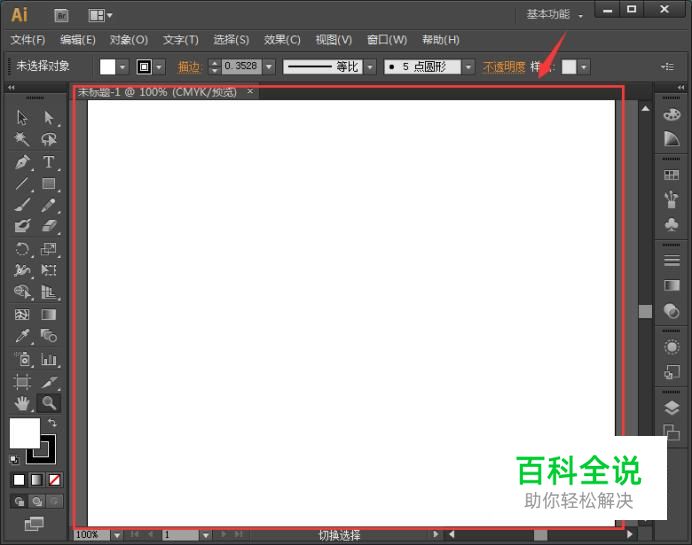Open the Stroke panel
The width and height of the screenshot is (692, 545).
coord(672,261)
